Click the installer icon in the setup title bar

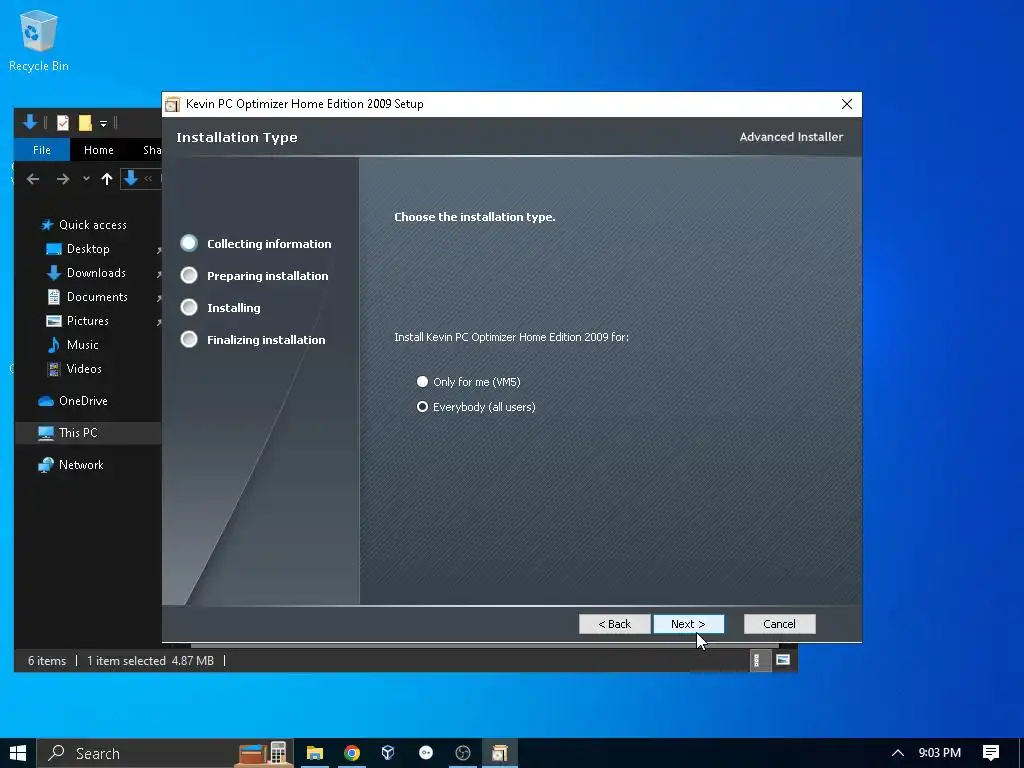[x=172, y=104]
